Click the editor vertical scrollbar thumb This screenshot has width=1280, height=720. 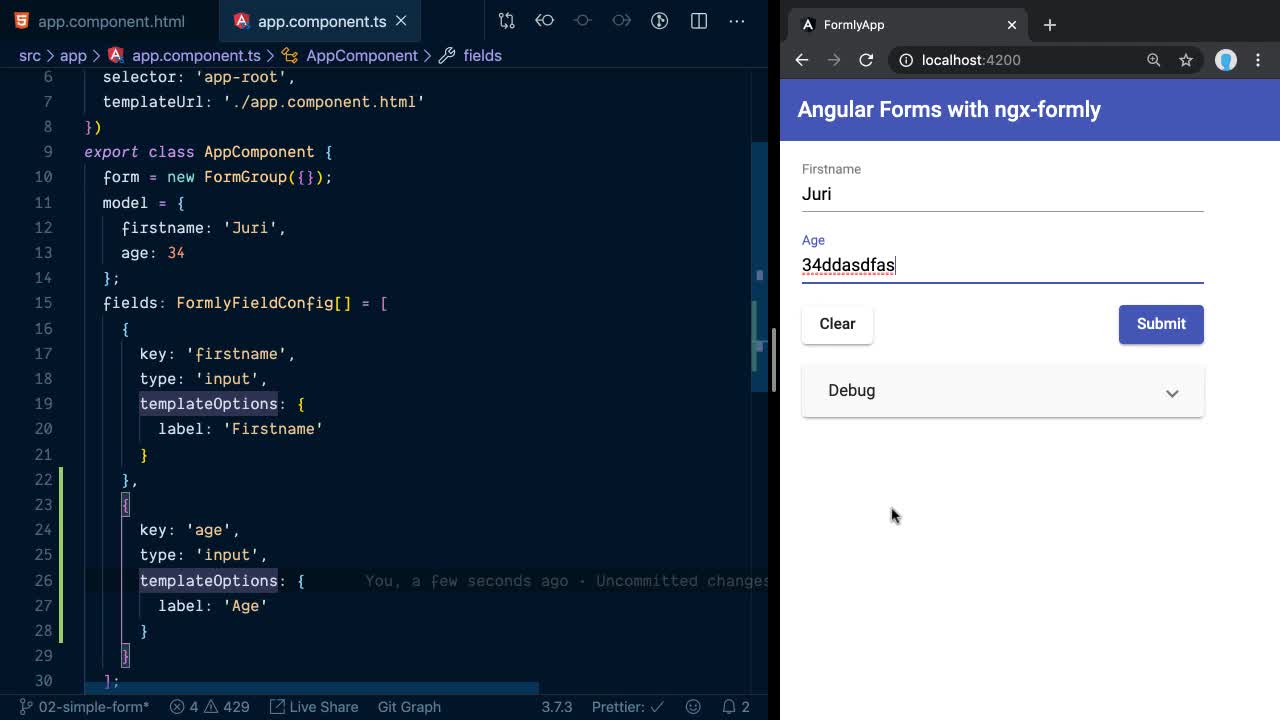click(773, 360)
